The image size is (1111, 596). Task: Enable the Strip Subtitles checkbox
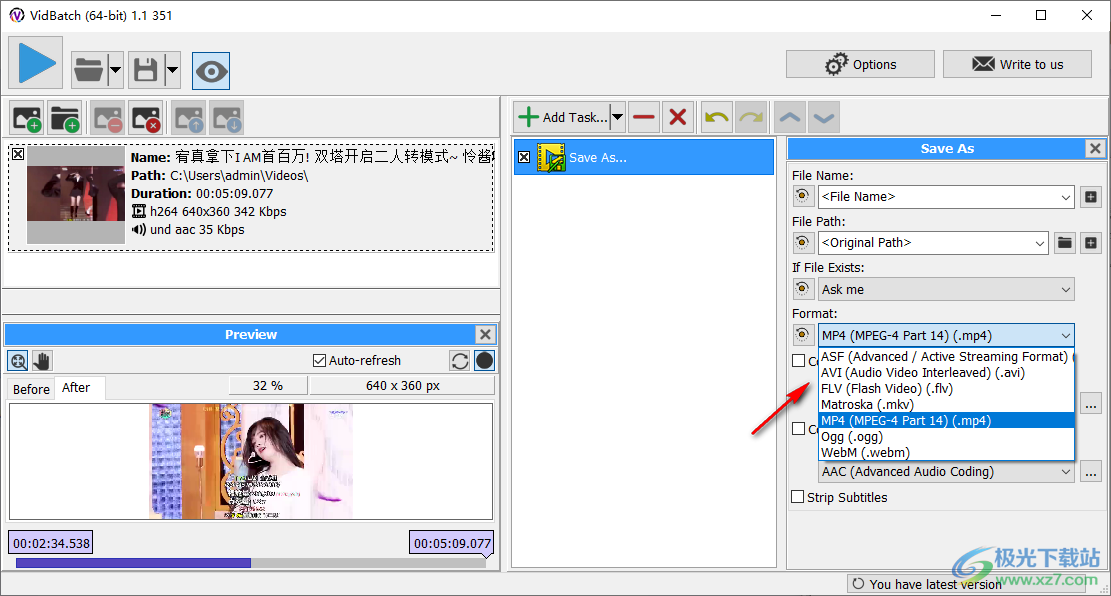pyautogui.click(x=798, y=497)
